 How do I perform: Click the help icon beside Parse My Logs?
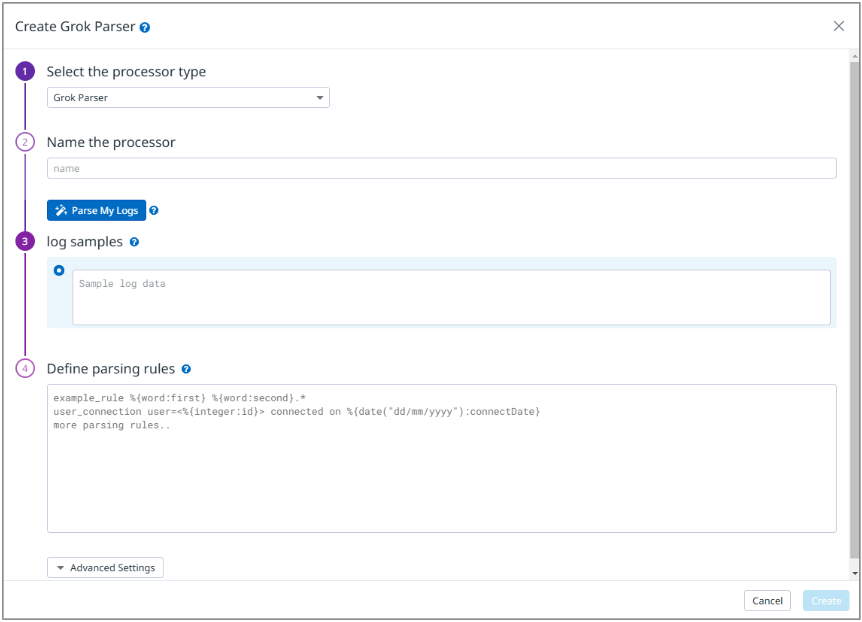coord(154,210)
